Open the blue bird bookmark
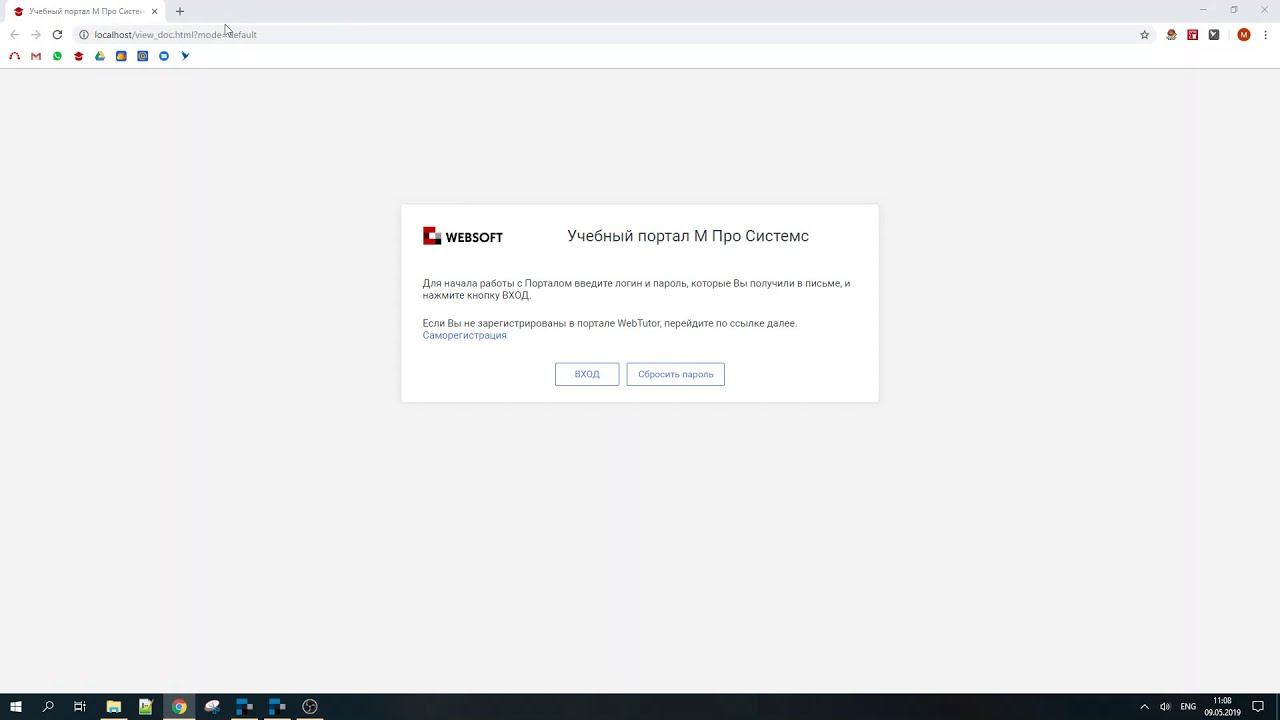1280x720 pixels. pyautogui.click(x=185, y=56)
